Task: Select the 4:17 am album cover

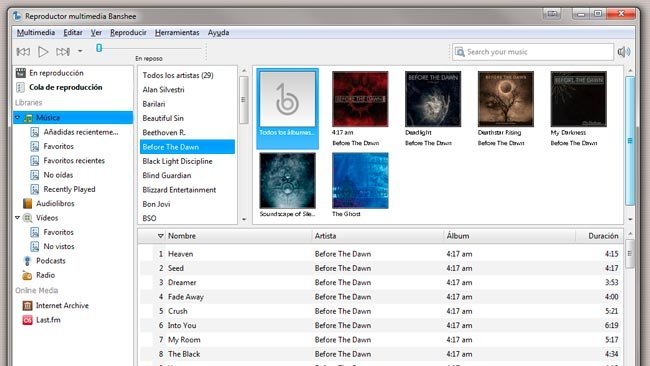Action: [x=360, y=99]
